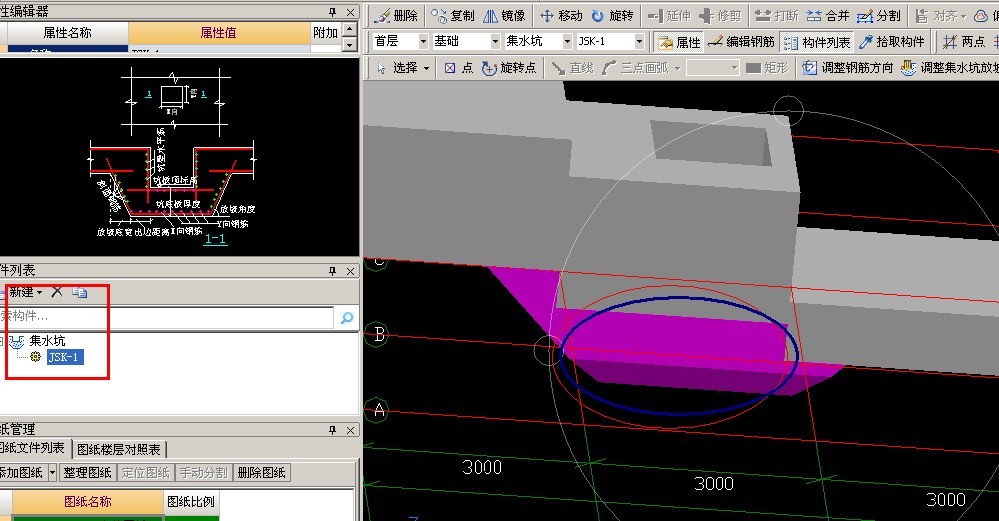Click the 拾取构件 pick component eyedropper
The image size is (999, 521).
892,42
